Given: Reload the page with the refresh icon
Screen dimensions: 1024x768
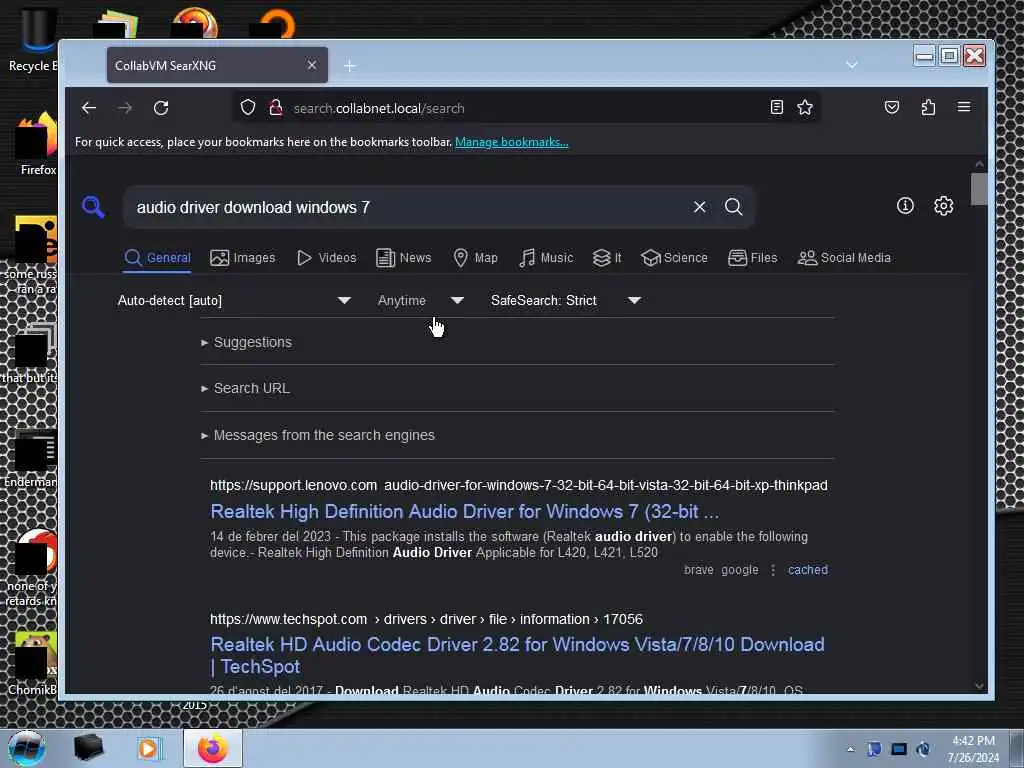Looking at the screenshot, I should 161,108.
